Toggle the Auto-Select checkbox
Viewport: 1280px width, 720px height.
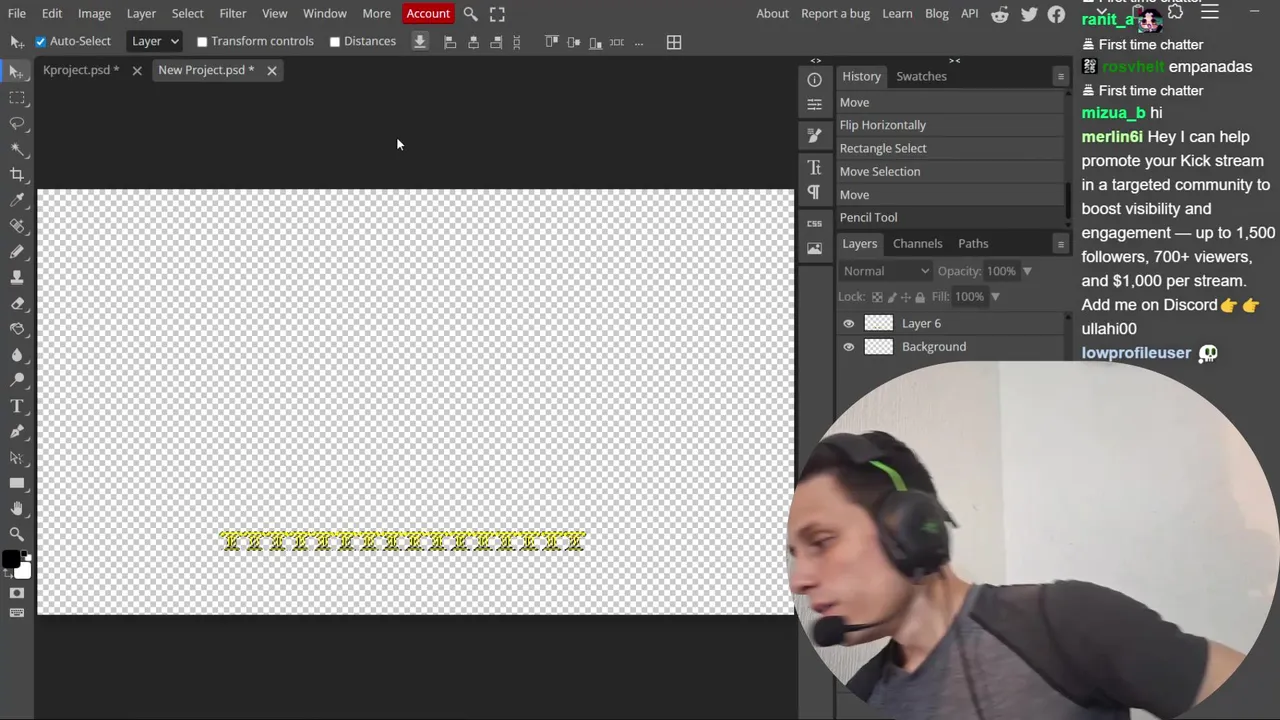click(41, 42)
